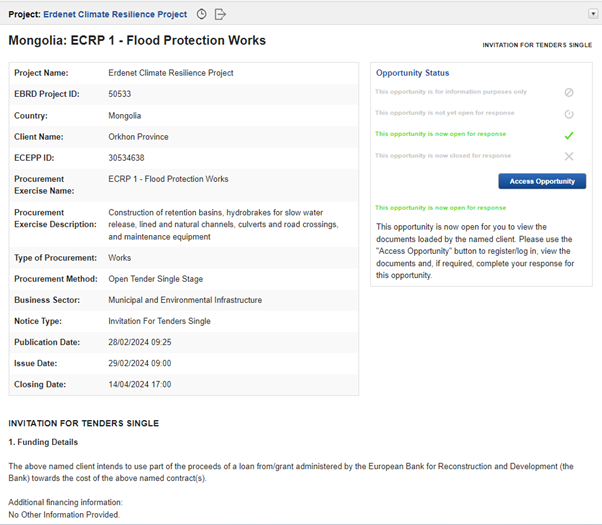
Task: Click the page title Mongolia: ECRP 1
Action: [137, 41]
